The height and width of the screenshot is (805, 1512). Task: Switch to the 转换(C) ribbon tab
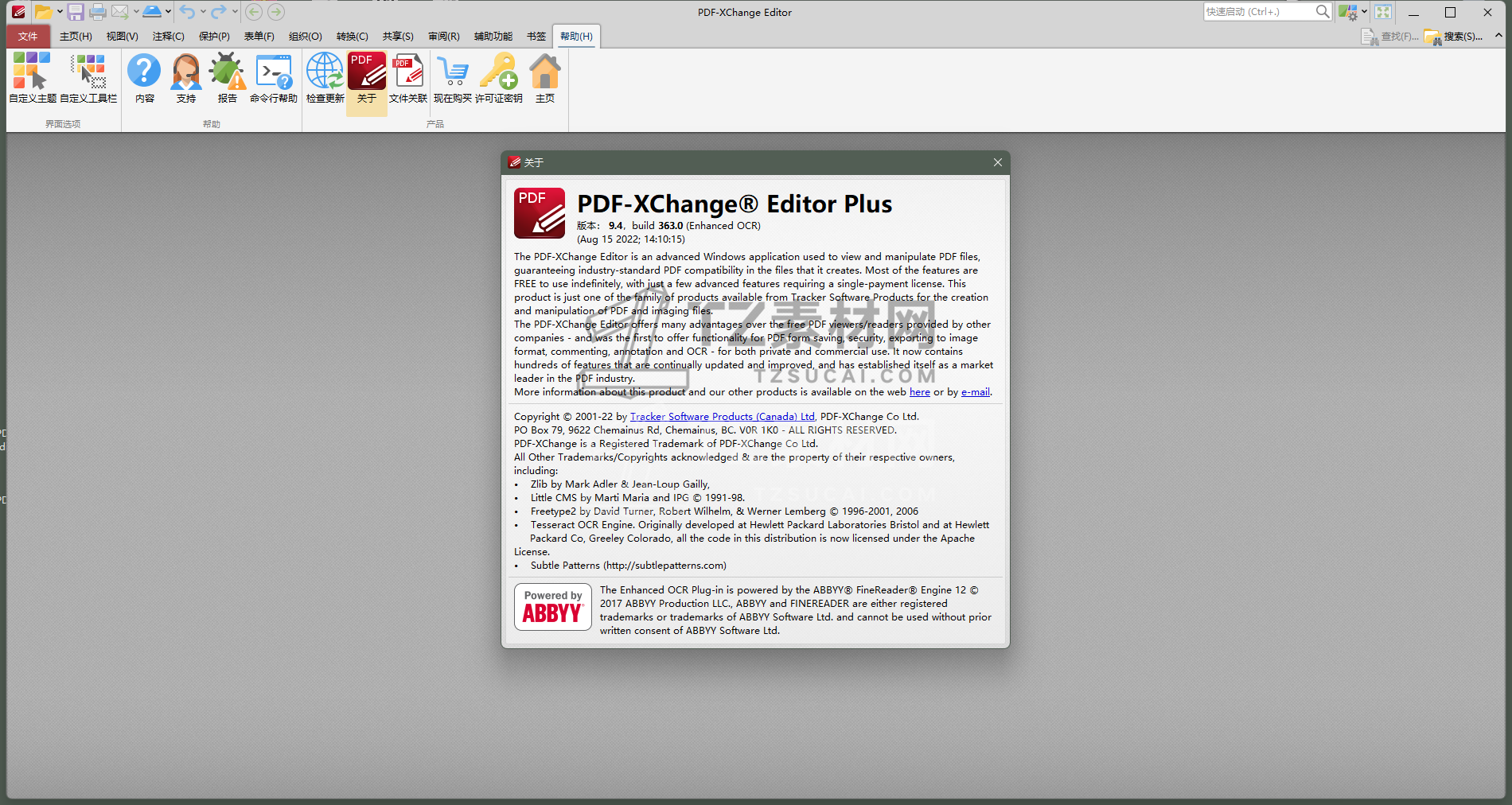[x=352, y=37]
